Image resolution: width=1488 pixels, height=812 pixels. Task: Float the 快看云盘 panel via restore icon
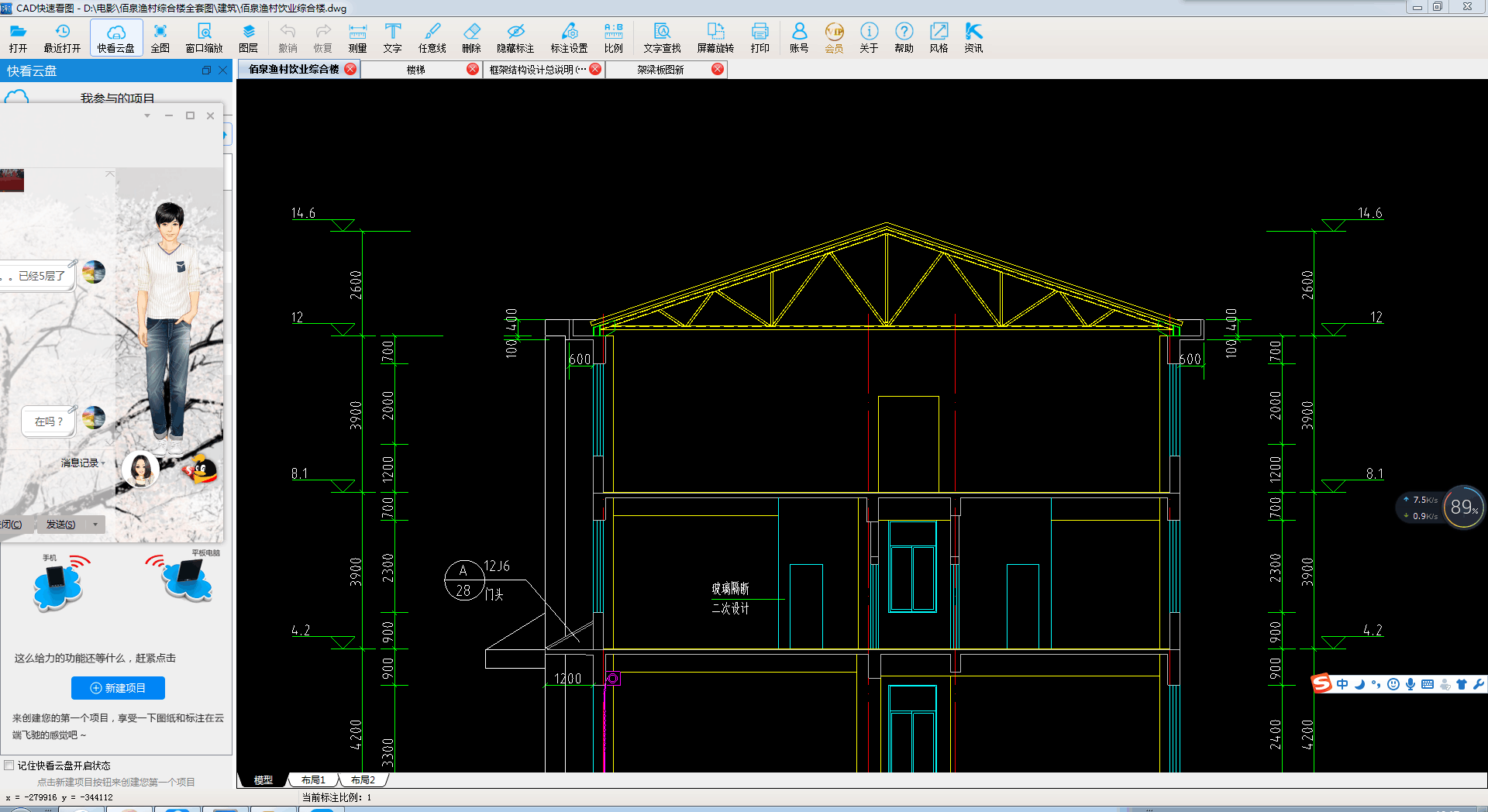tap(206, 71)
